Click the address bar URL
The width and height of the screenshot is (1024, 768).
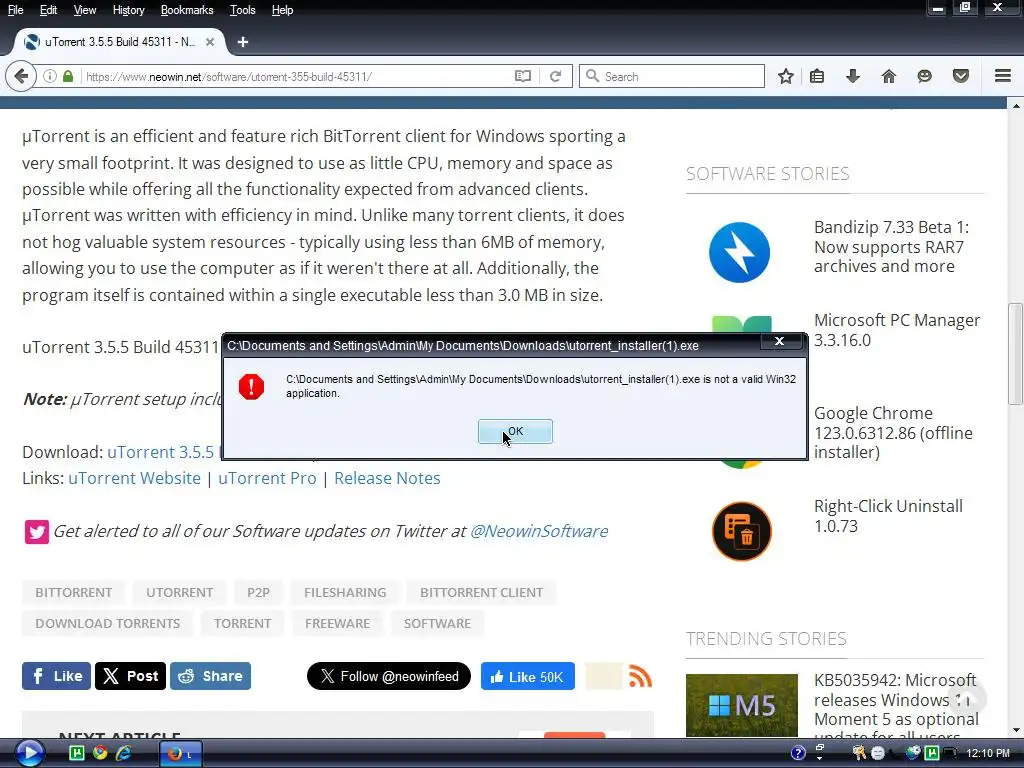229,76
